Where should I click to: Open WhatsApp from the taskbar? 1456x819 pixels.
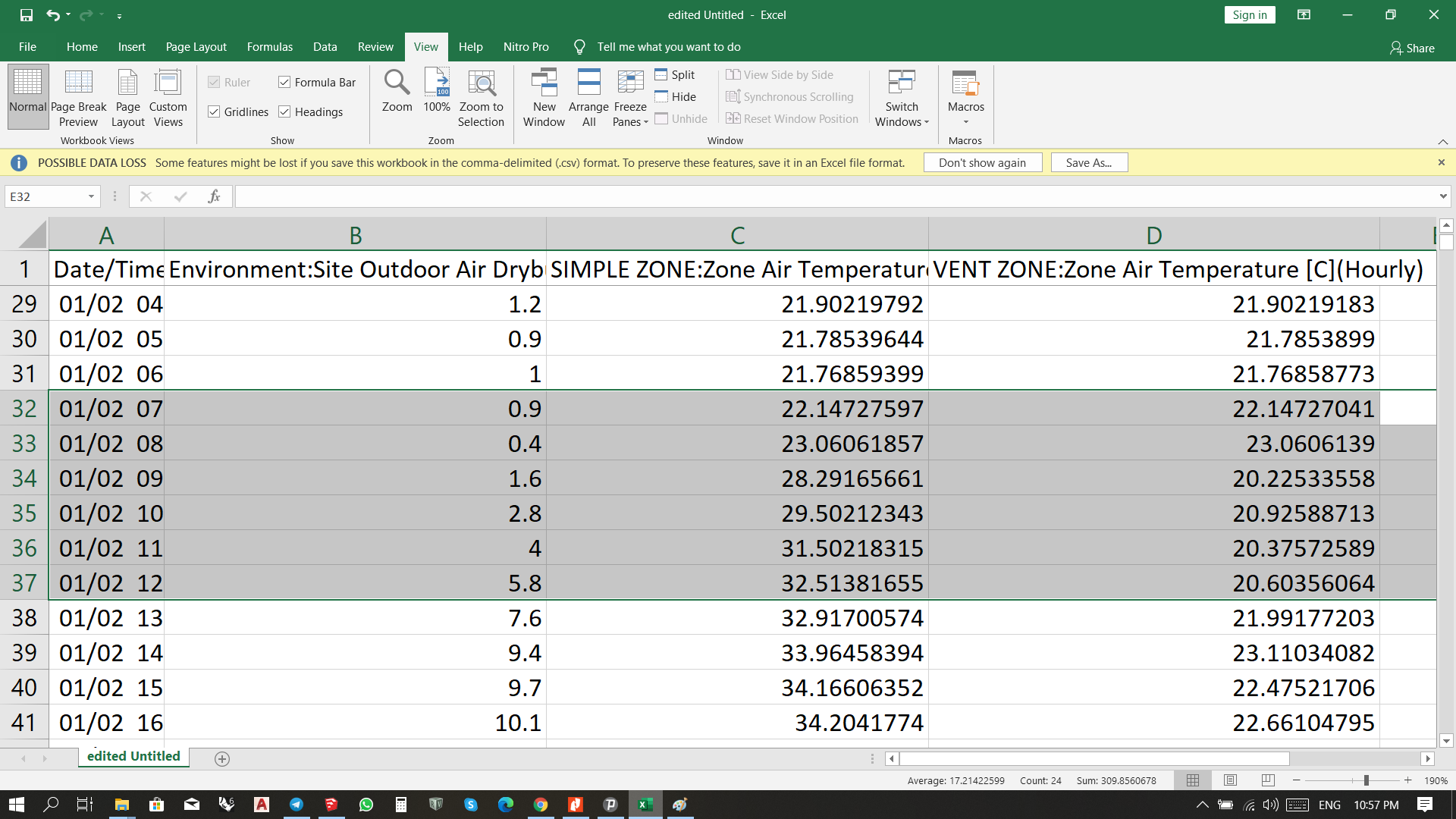point(366,805)
